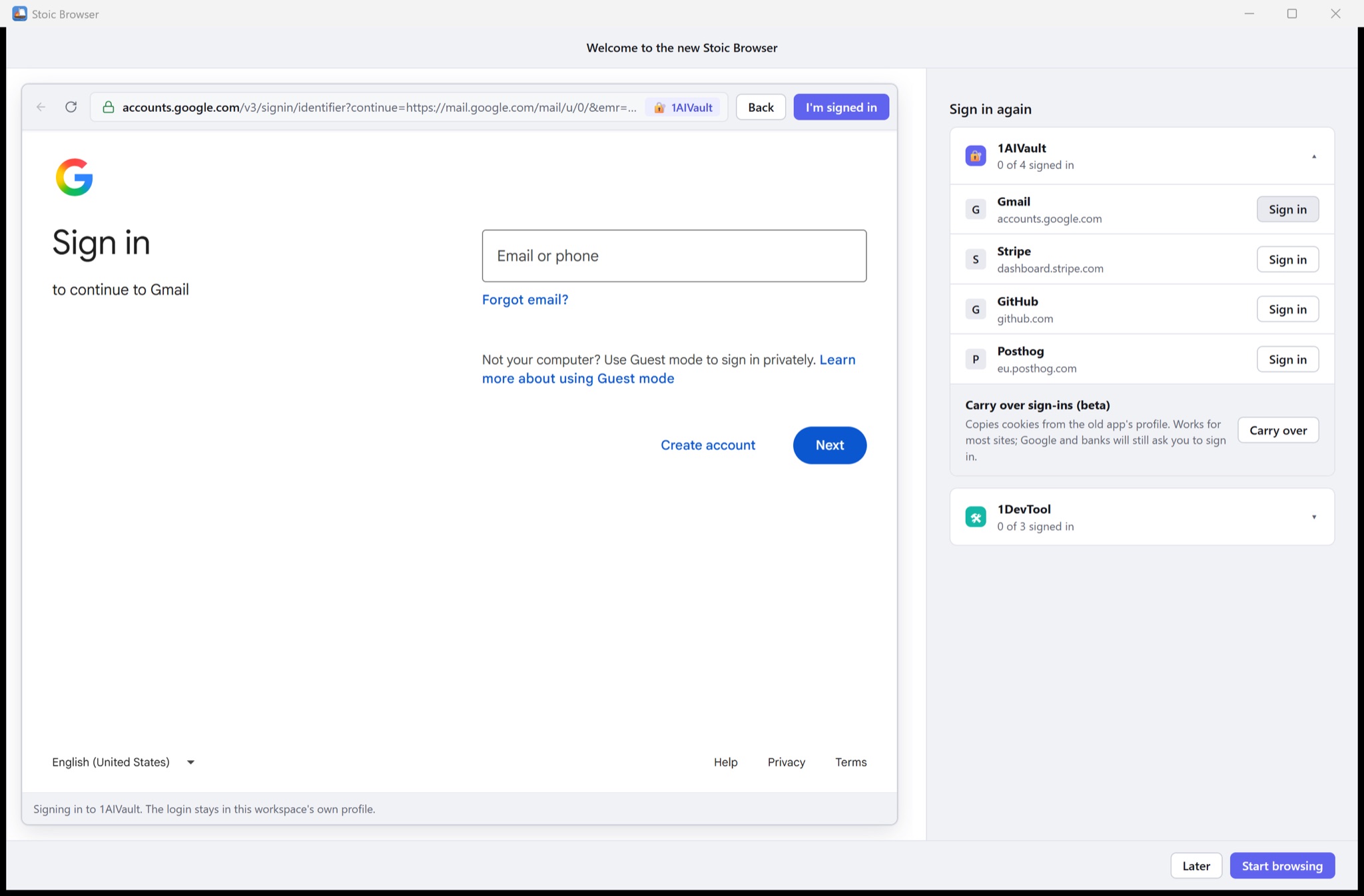Focus the Email or phone field

[x=674, y=256]
